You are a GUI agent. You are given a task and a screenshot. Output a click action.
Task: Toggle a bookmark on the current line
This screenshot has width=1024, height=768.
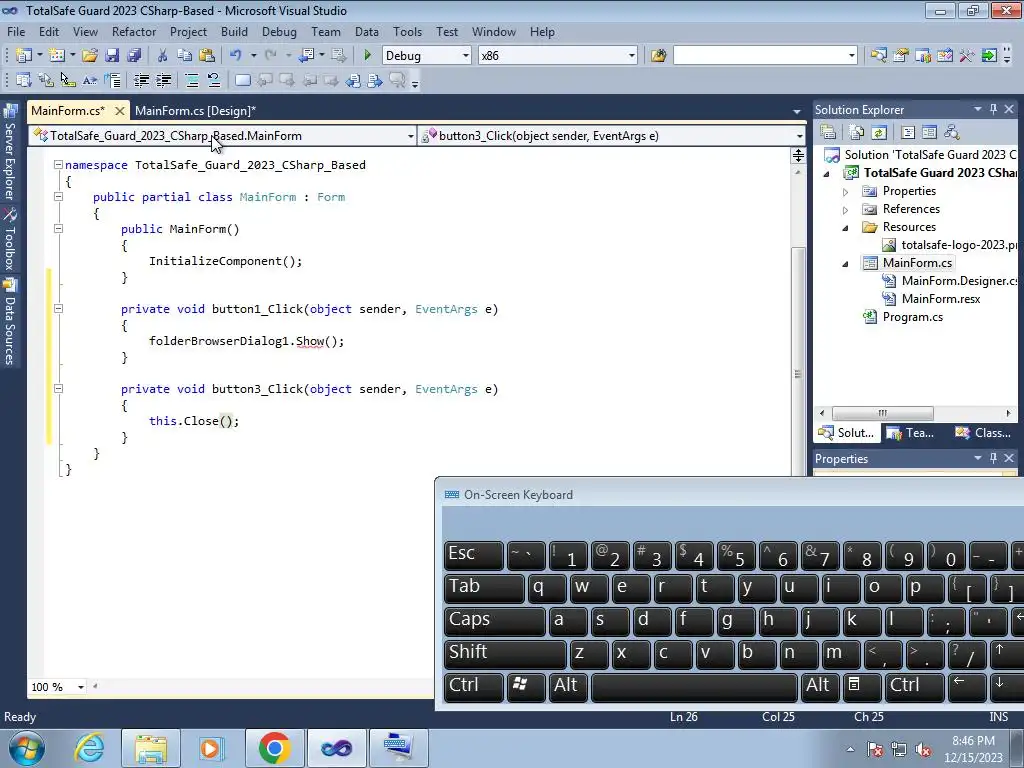pos(242,80)
